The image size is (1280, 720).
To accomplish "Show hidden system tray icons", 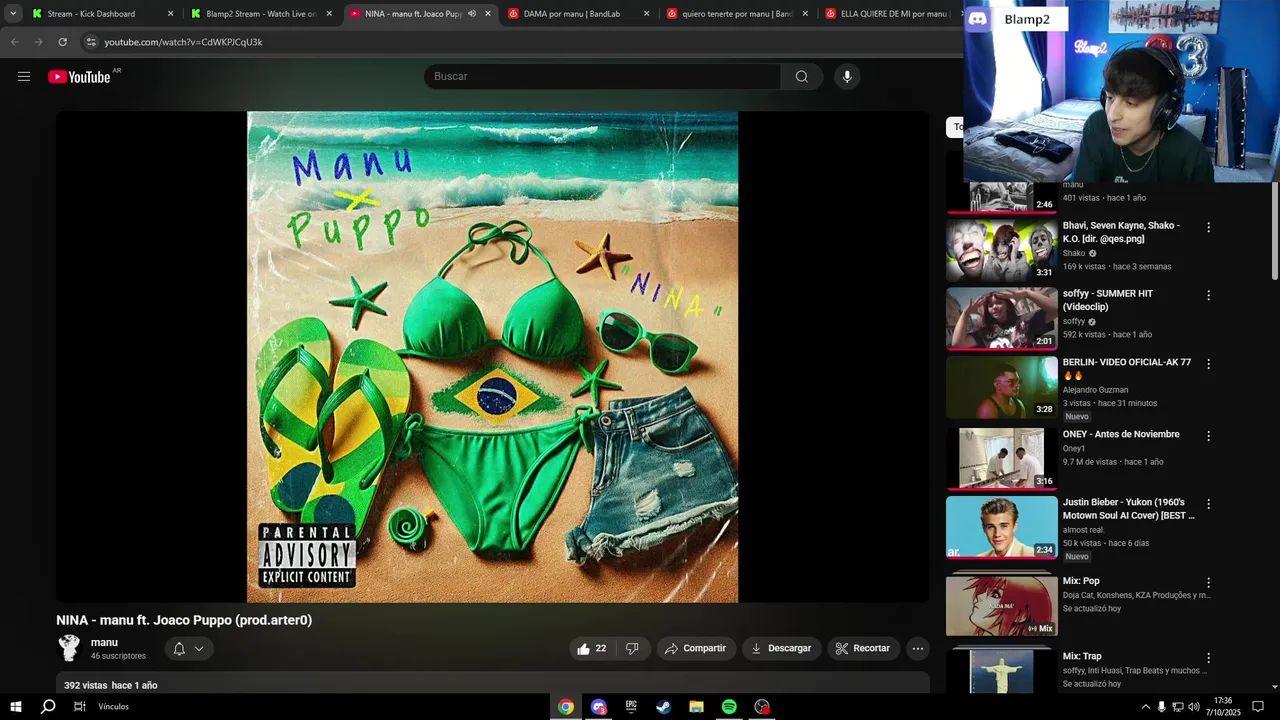I will coord(1145,707).
